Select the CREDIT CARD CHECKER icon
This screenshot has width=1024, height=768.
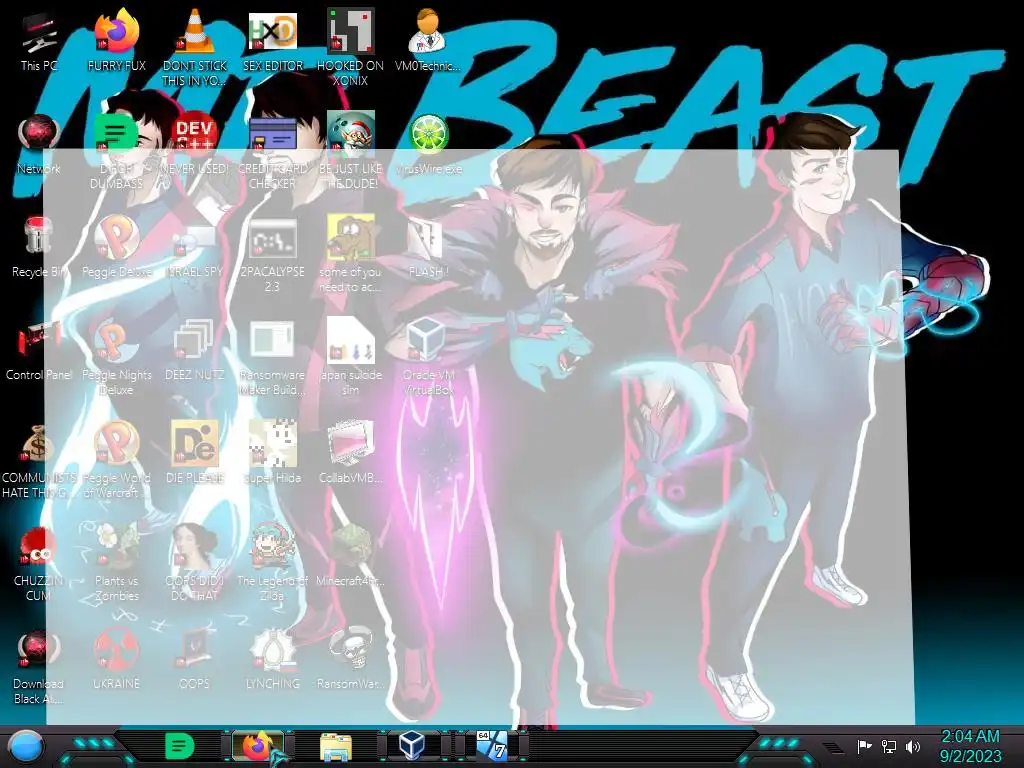(x=272, y=152)
